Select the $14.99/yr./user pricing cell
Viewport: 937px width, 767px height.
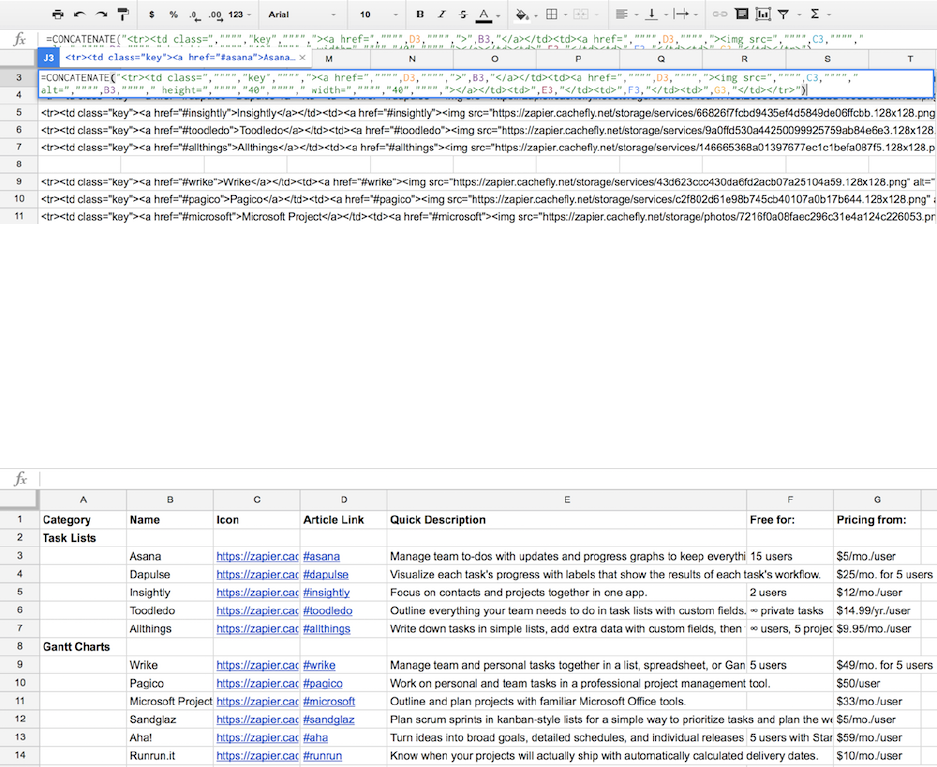[x=877, y=611]
